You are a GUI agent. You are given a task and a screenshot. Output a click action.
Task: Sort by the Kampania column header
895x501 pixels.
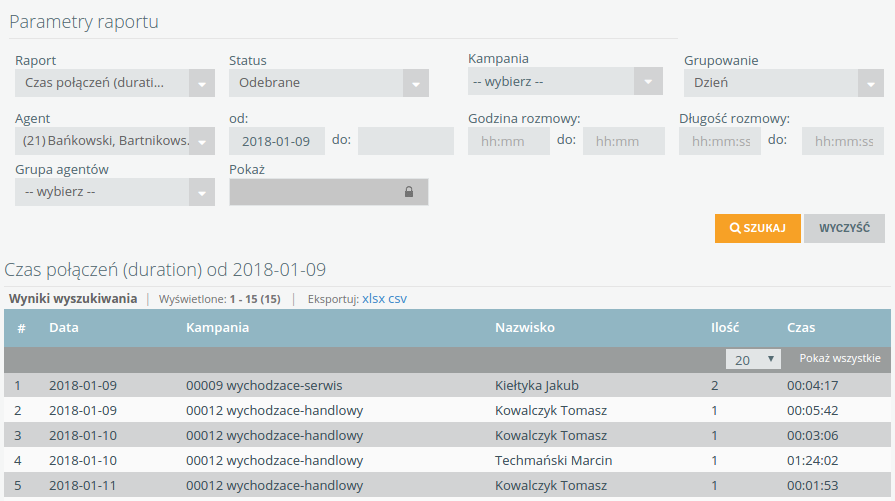217,328
